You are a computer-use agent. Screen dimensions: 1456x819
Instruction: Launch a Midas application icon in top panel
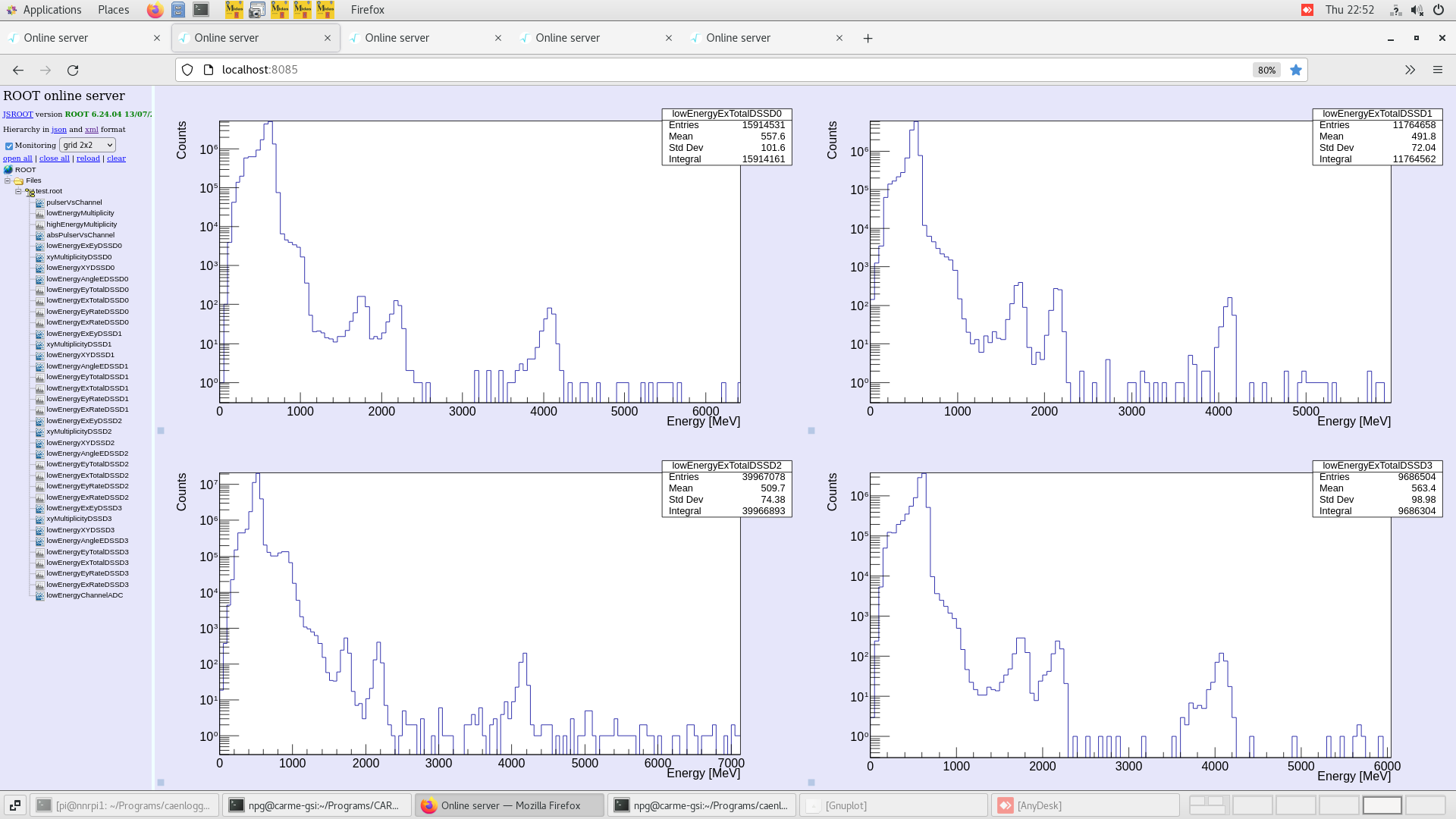coord(234,10)
